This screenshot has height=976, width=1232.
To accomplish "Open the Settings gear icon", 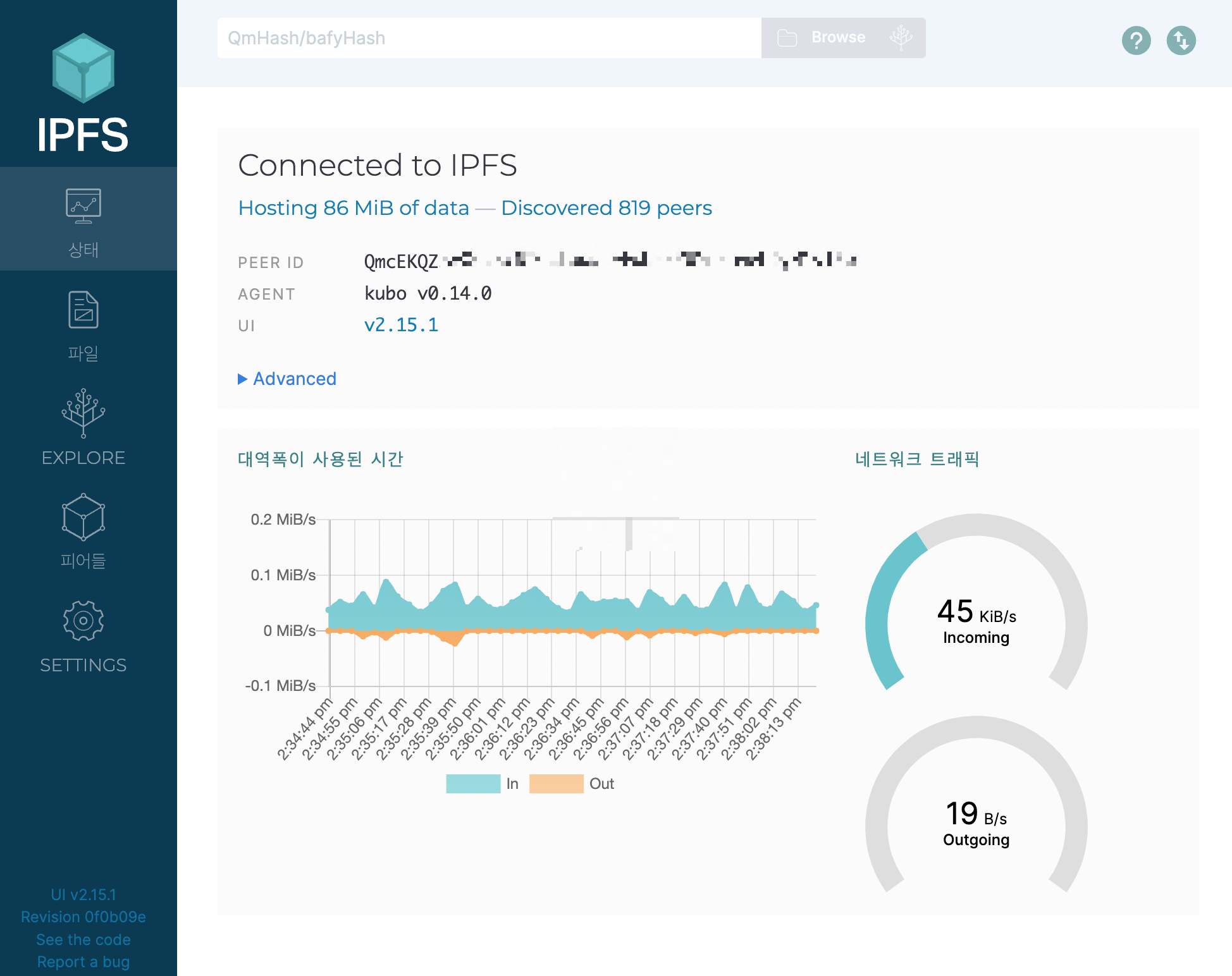I will [x=83, y=621].
